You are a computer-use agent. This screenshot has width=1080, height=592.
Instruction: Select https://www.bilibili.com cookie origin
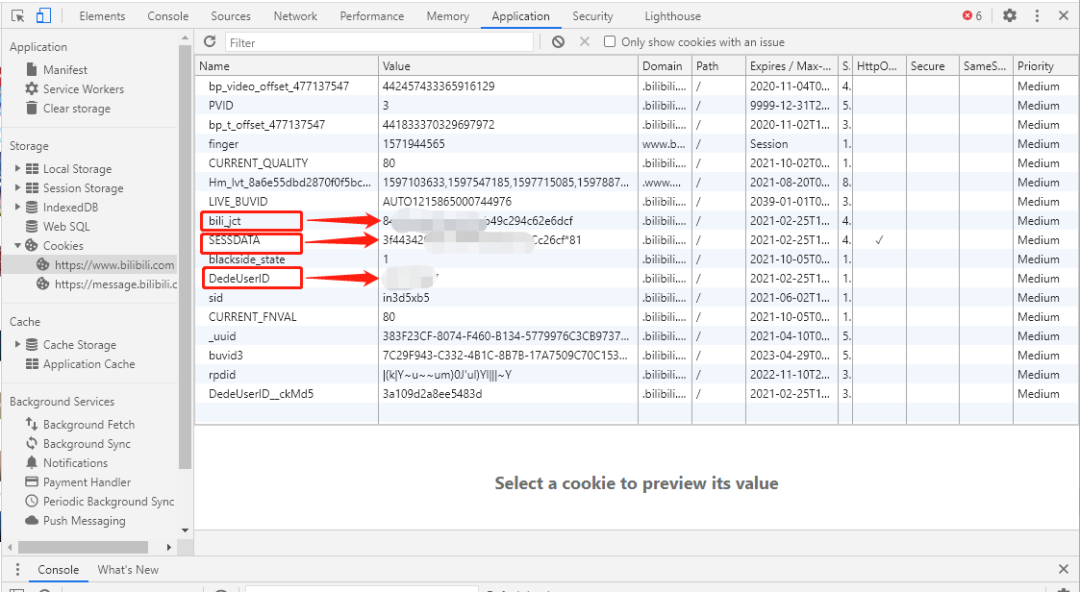pos(114,265)
